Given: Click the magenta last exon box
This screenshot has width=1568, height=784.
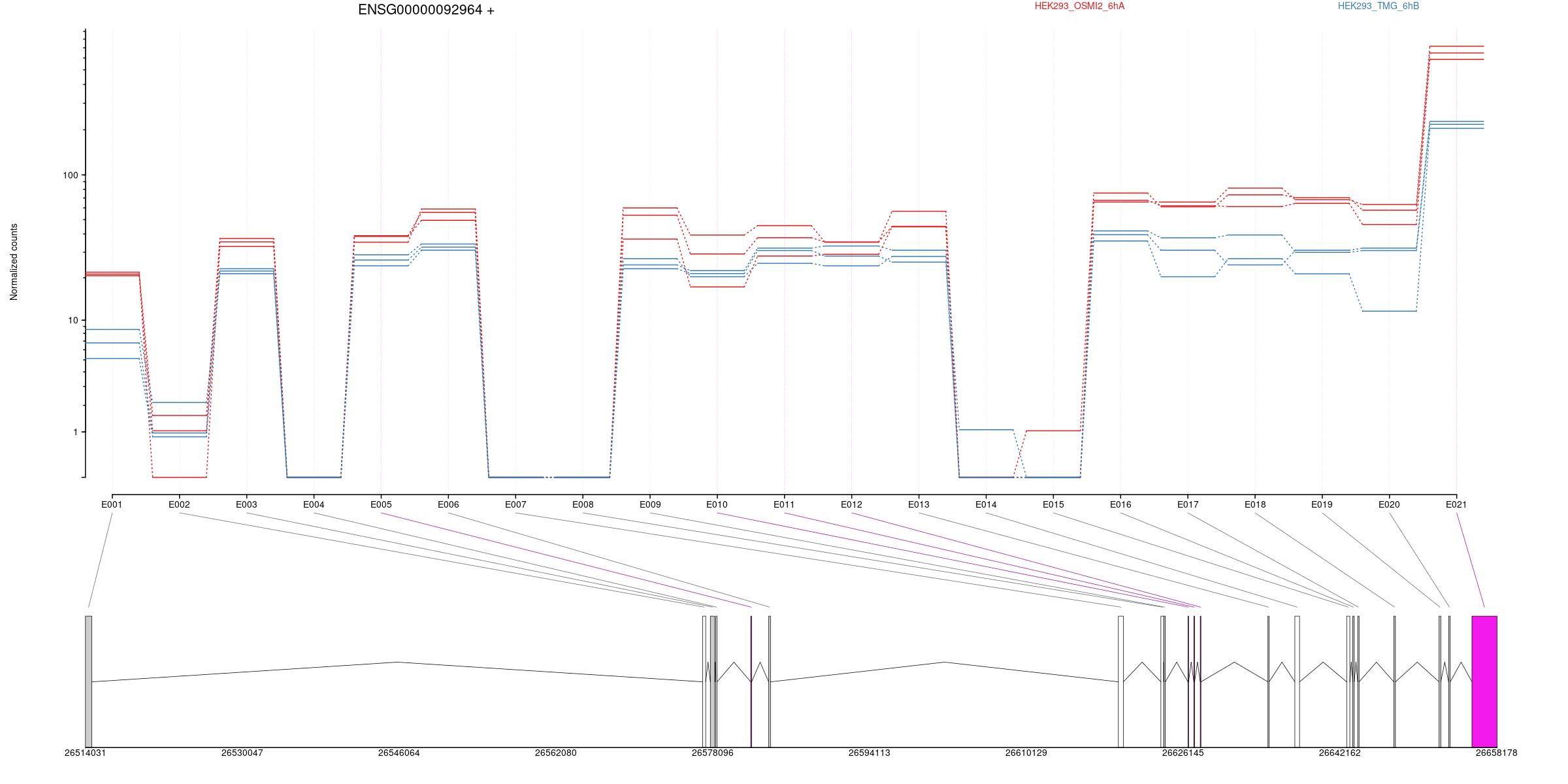Looking at the screenshot, I should pyautogui.click(x=1484, y=681).
